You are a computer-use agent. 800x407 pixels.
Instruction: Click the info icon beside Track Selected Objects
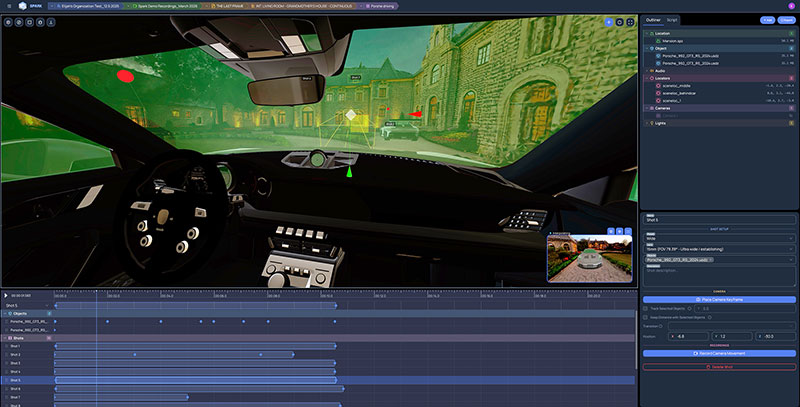pos(690,309)
